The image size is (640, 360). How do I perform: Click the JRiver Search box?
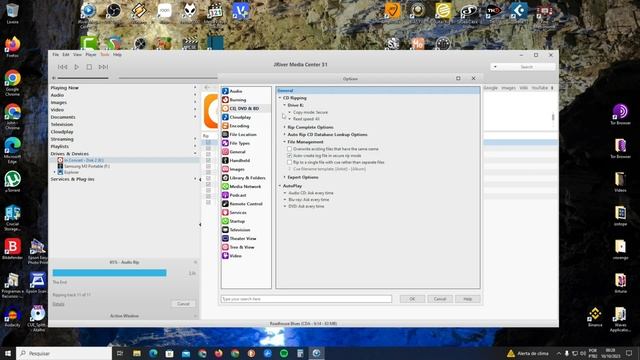coord(523,67)
